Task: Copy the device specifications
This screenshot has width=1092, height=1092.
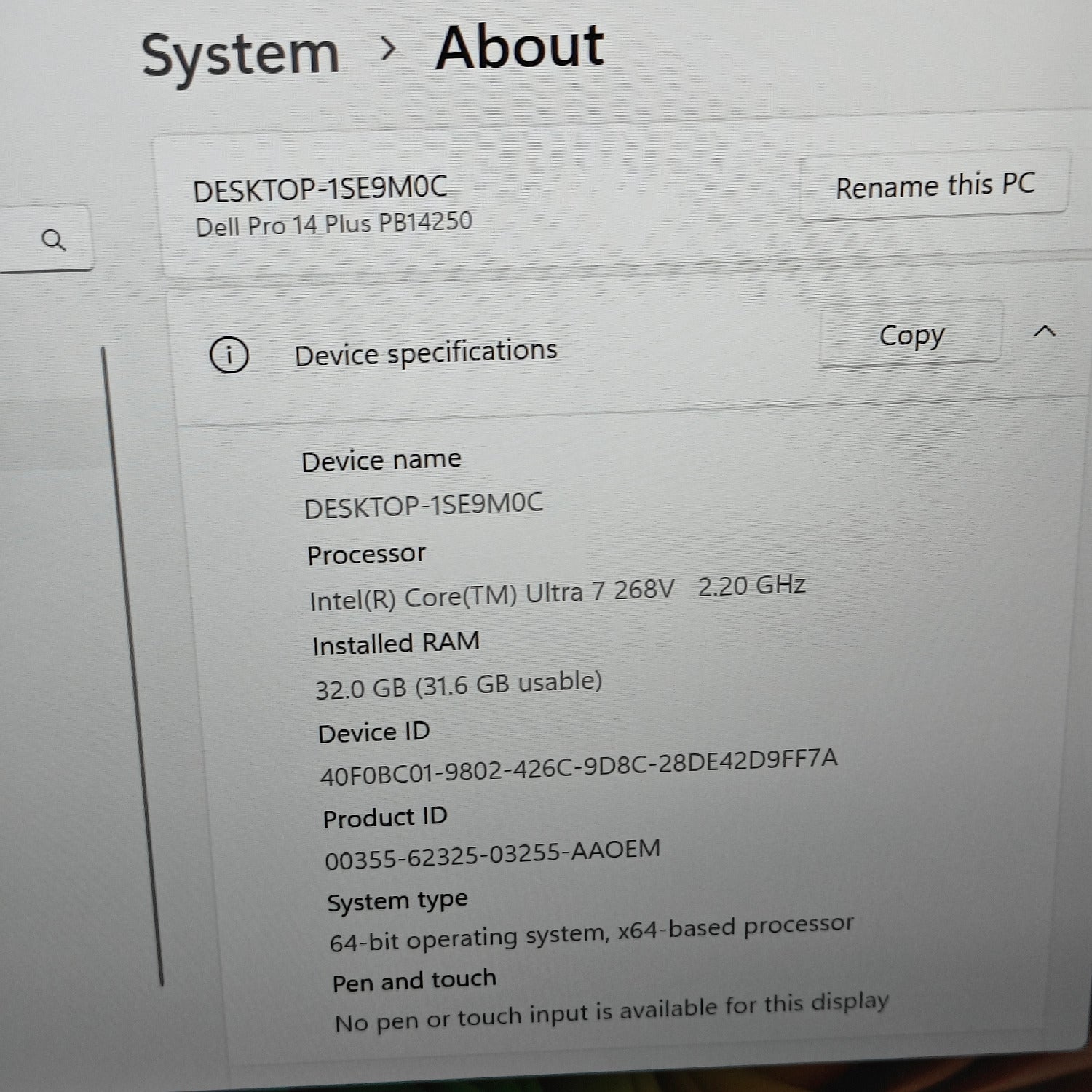Action: [x=911, y=336]
